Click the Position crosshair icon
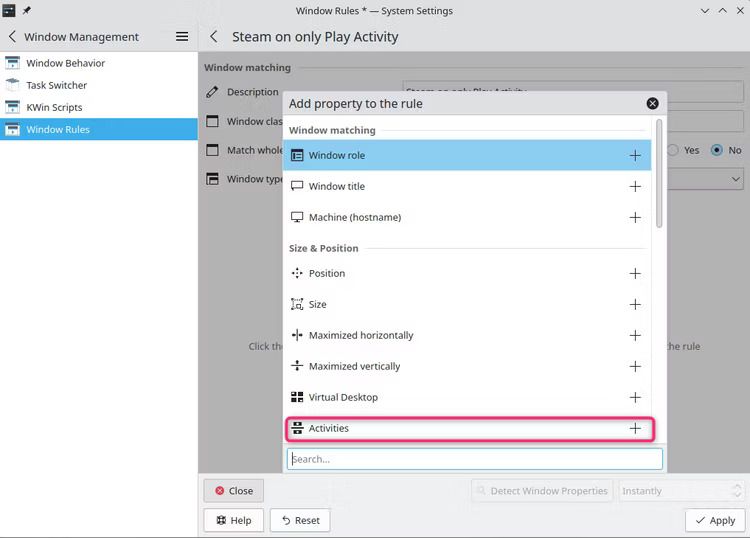 click(x=297, y=273)
